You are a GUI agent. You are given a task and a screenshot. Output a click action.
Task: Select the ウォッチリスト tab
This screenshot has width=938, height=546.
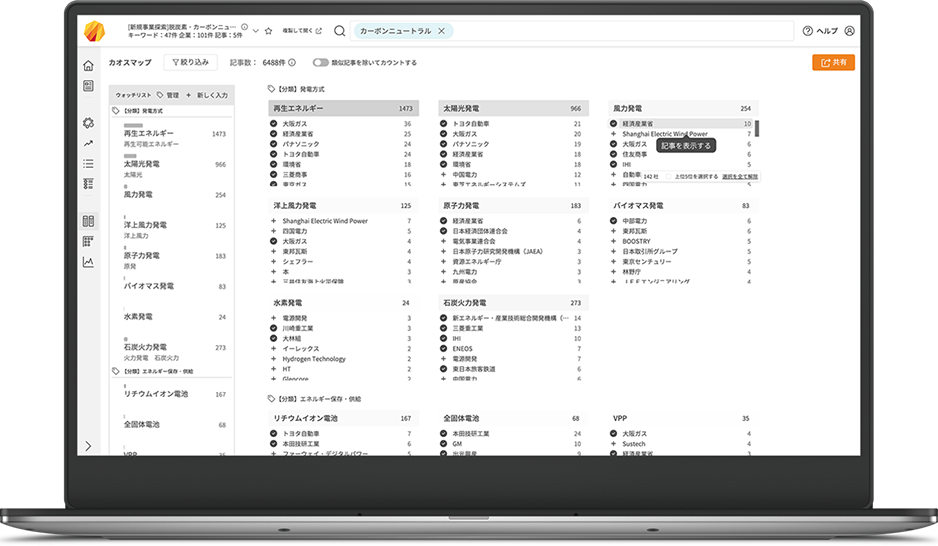(133, 95)
